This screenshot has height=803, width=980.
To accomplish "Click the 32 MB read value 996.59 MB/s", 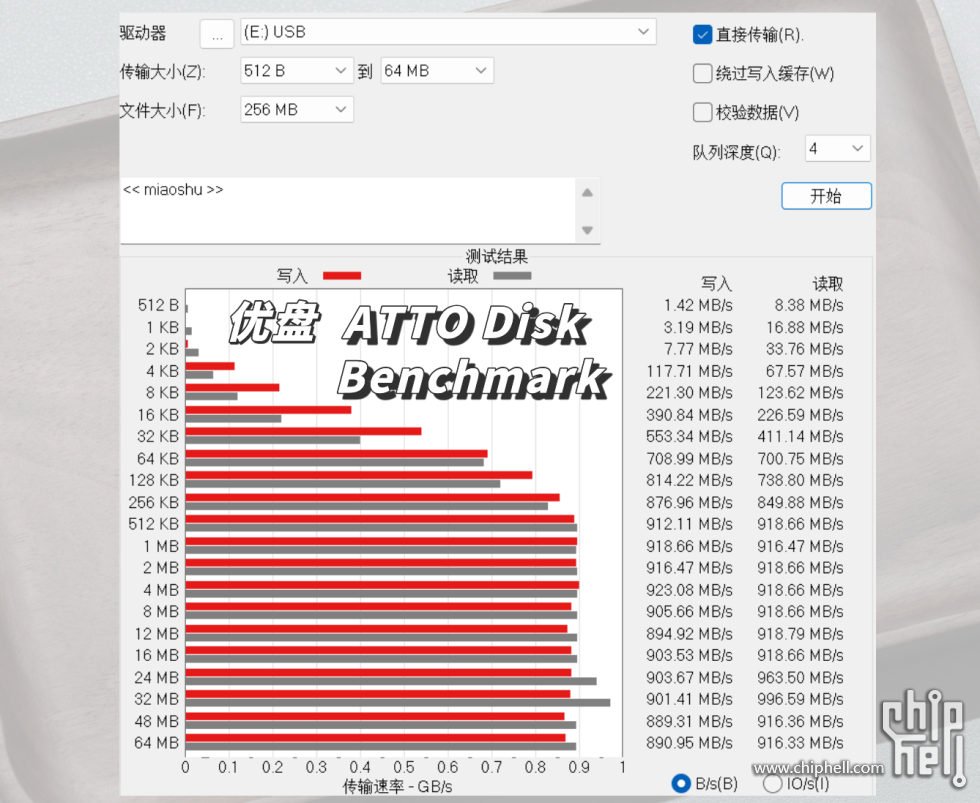I will point(800,699).
